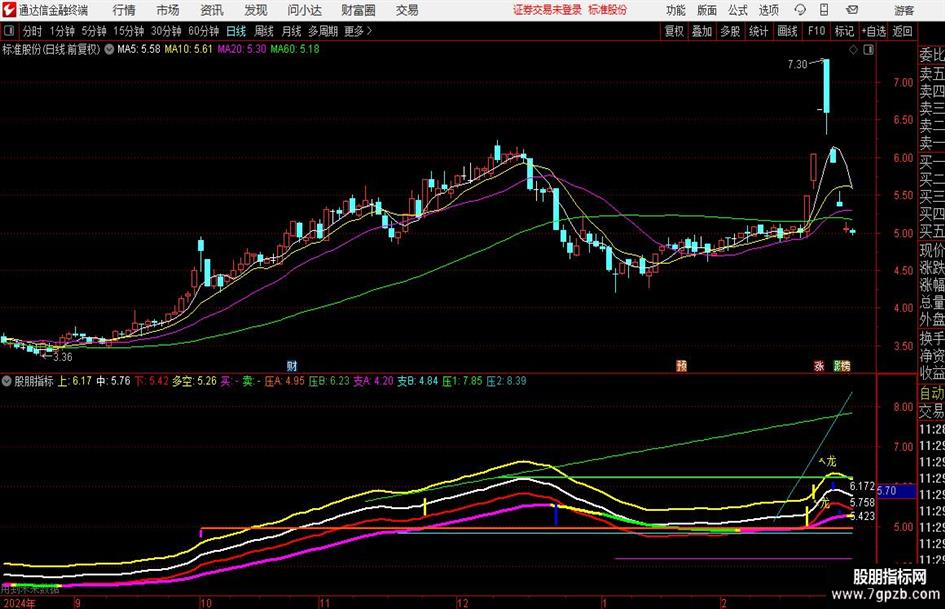Click the MA10: 5.61 label
The height and width of the screenshot is (609, 945).
pos(189,49)
